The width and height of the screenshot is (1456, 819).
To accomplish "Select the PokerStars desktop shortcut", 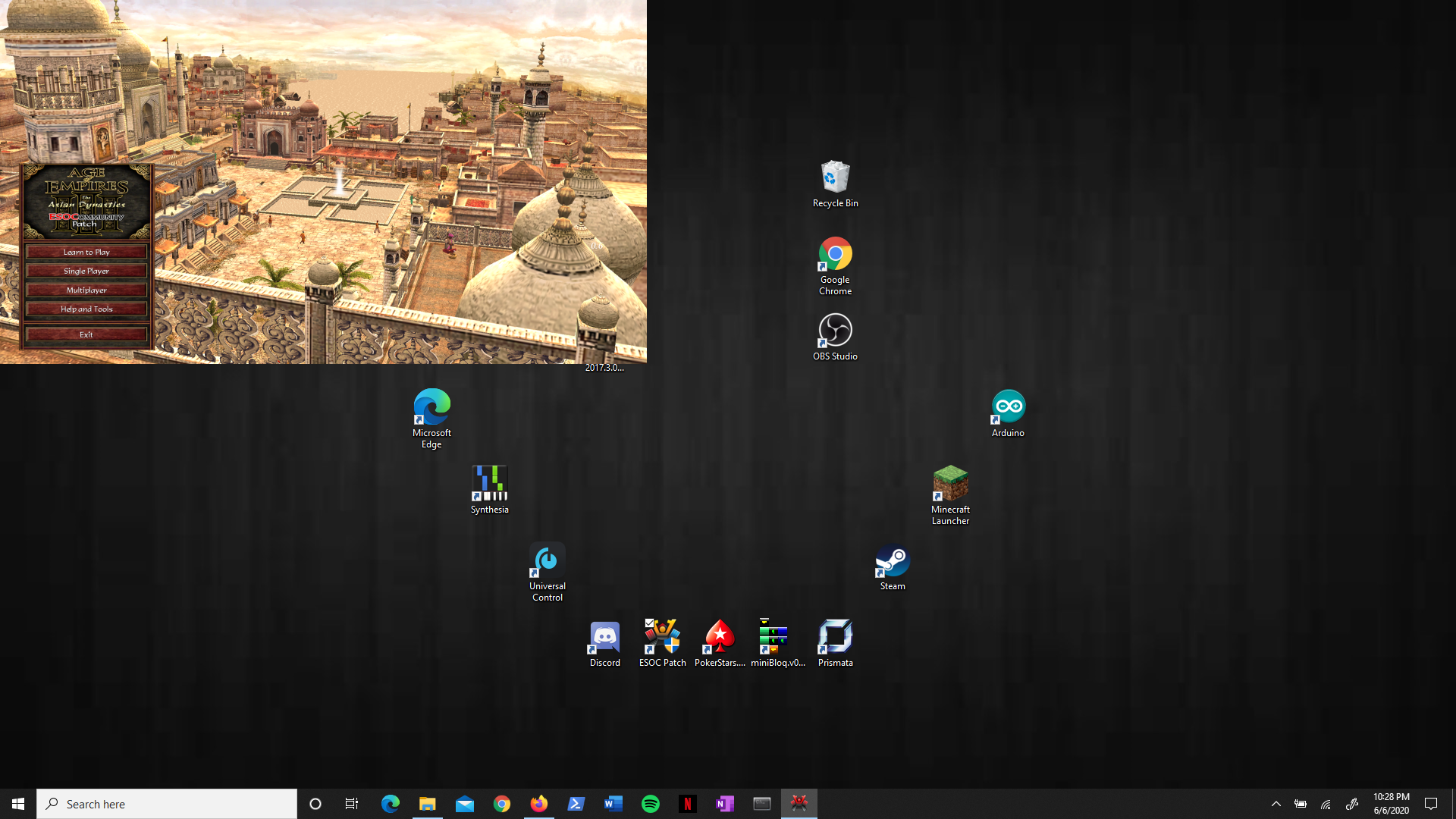I will (720, 644).
